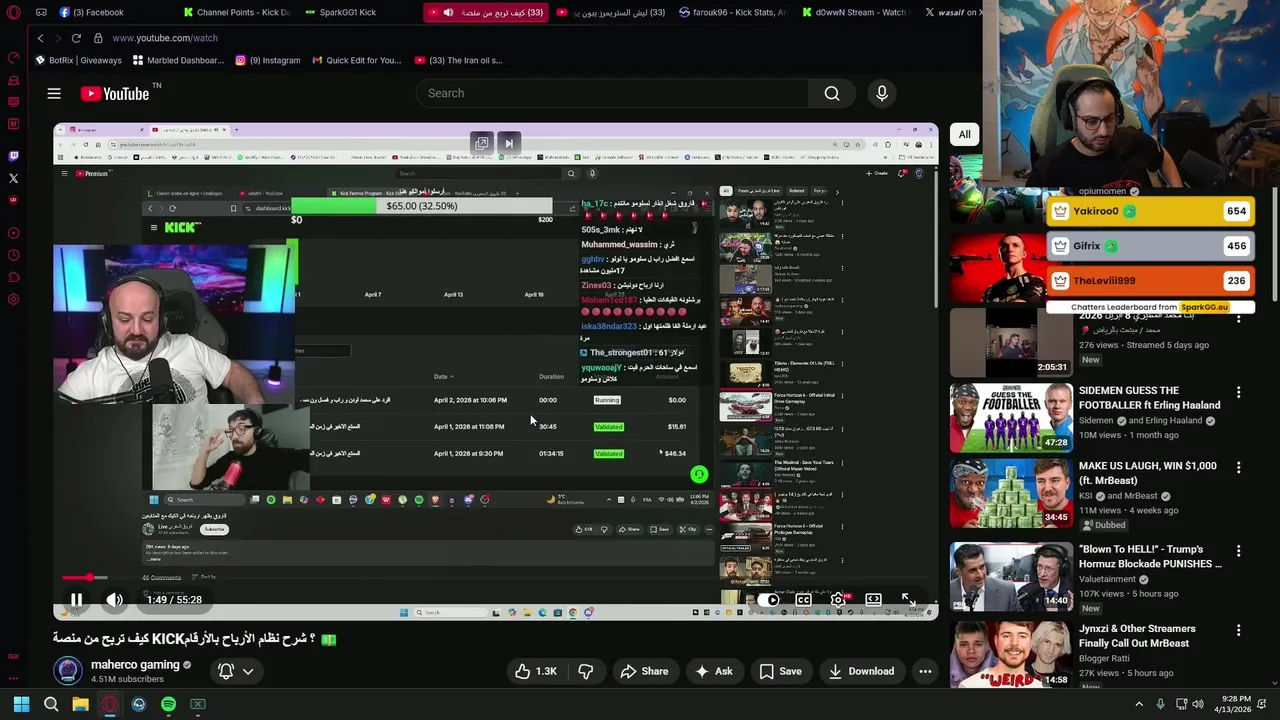Enter full screen in the video player

pyautogui.click(x=908, y=600)
